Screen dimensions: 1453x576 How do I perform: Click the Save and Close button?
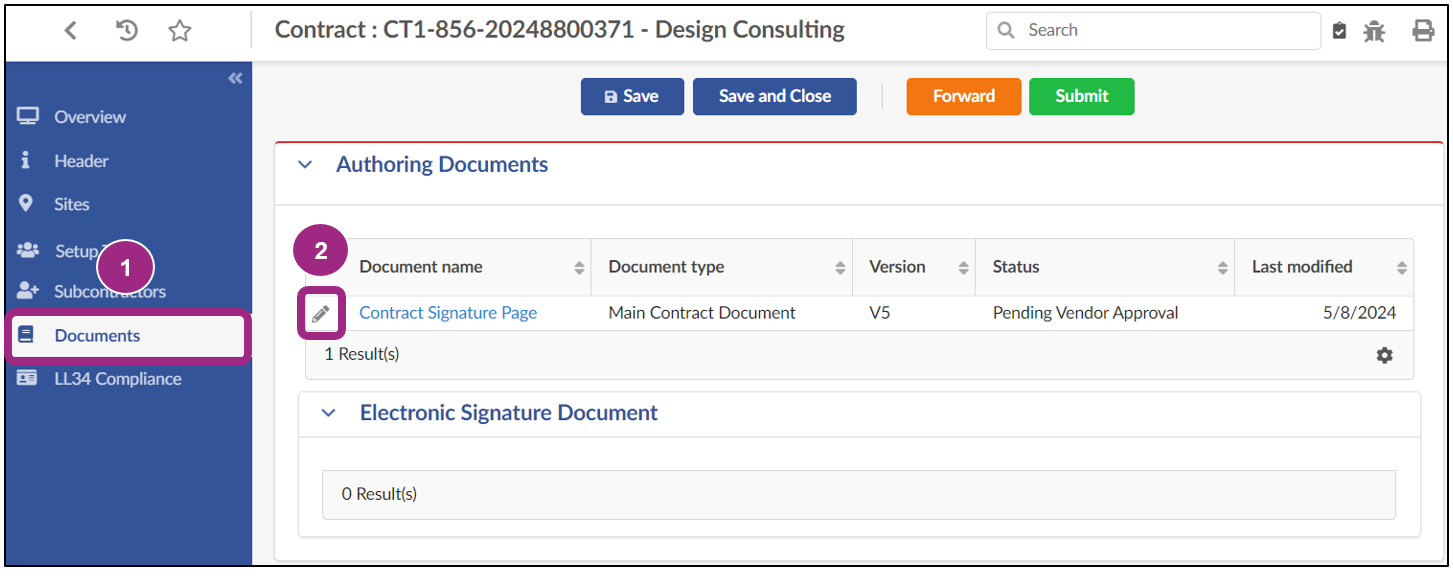pyautogui.click(x=774, y=96)
